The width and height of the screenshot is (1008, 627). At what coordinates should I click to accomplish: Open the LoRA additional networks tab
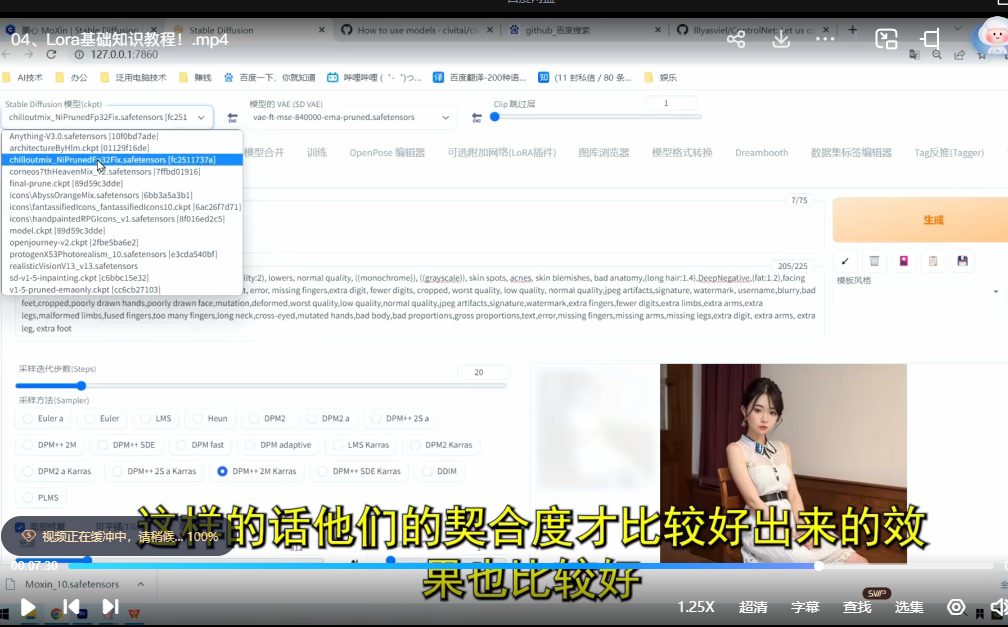[x=501, y=152]
